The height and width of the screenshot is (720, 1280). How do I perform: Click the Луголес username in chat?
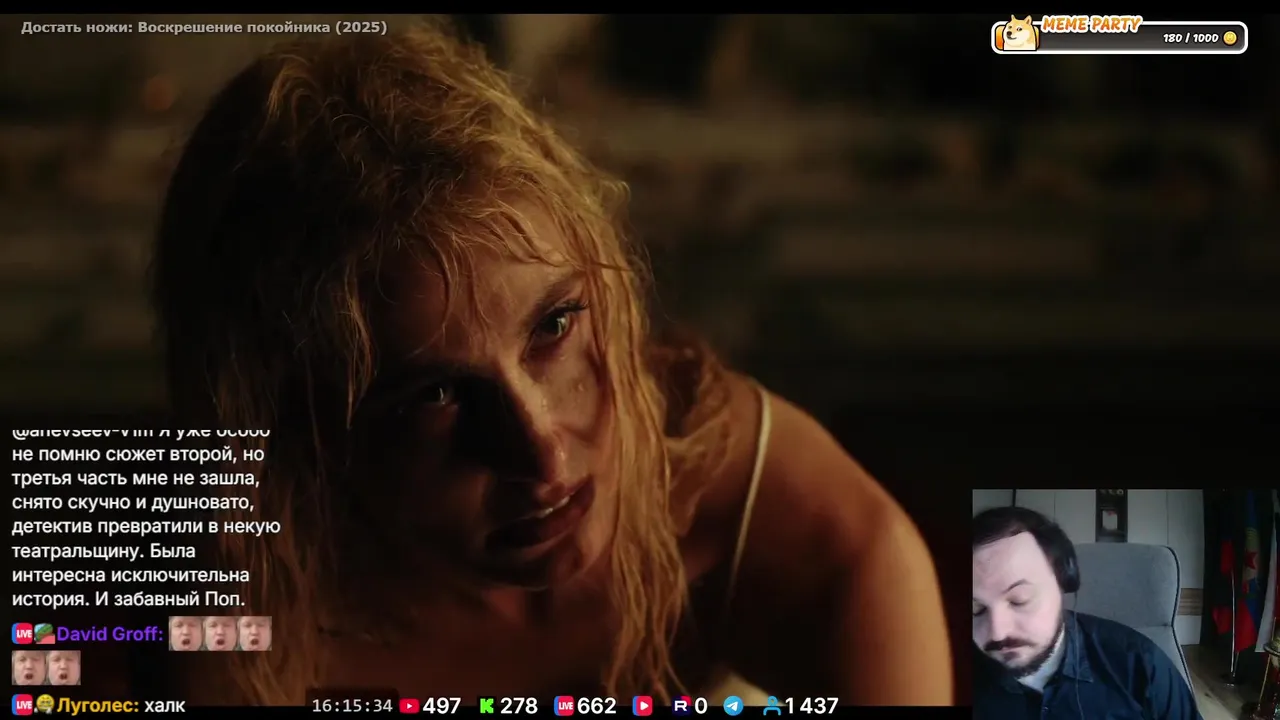(x=97, y=705)
